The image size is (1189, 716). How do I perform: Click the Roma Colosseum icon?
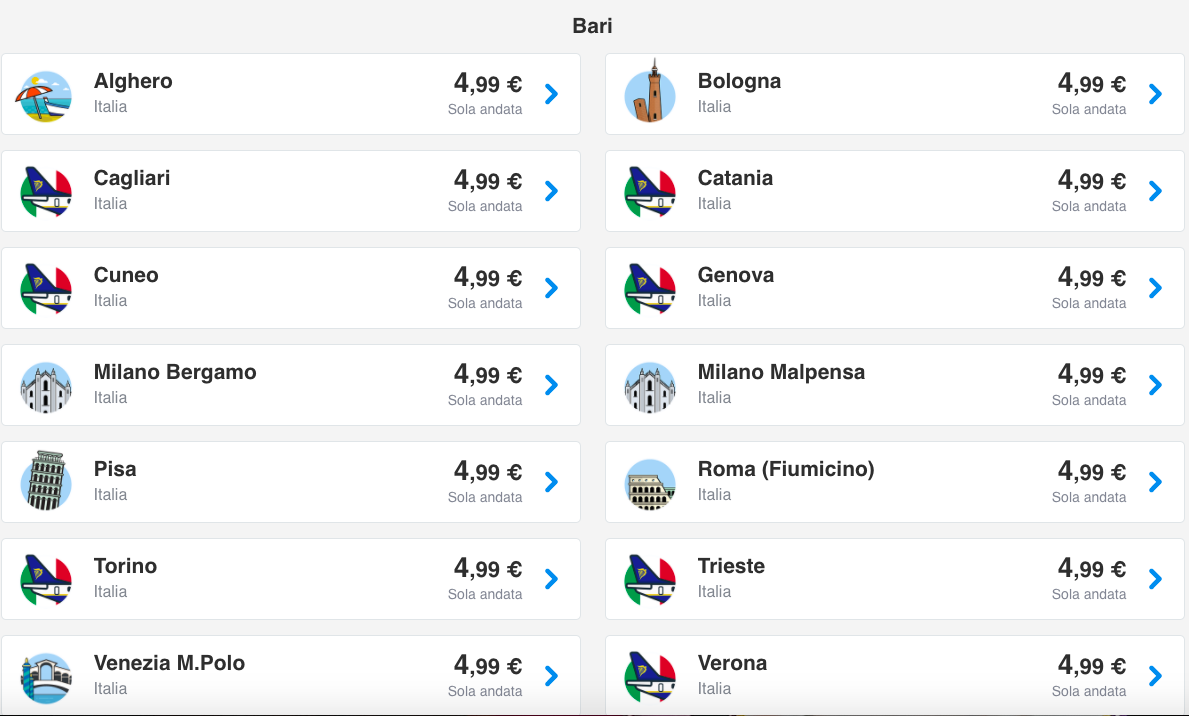(650, 484)
